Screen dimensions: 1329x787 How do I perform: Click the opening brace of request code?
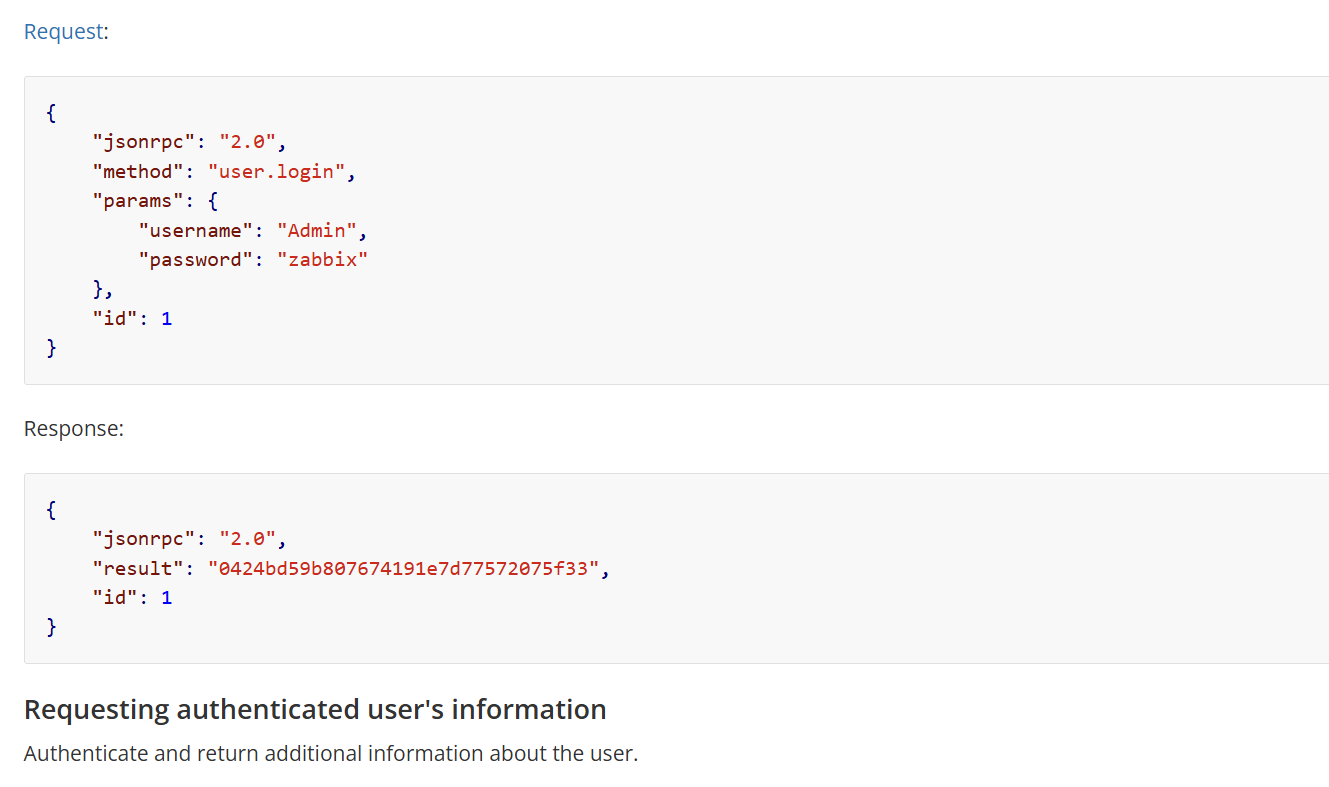(x=51, y=112)
